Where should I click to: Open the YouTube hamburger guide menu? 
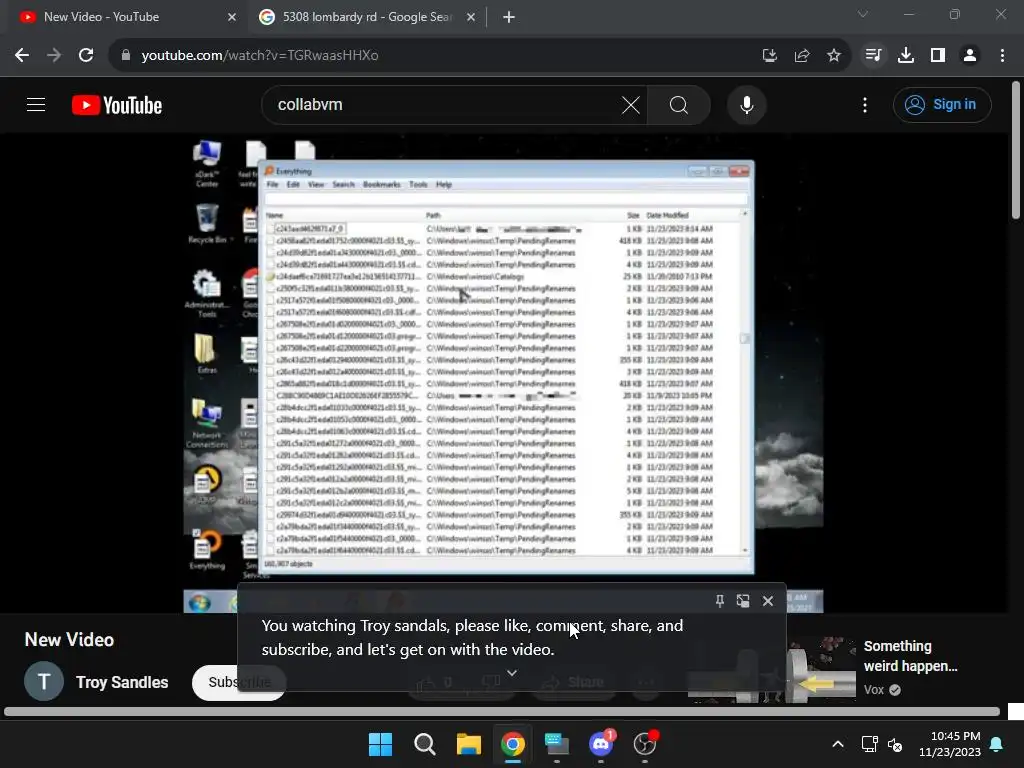pyautogui.click(x=36, y=104)
